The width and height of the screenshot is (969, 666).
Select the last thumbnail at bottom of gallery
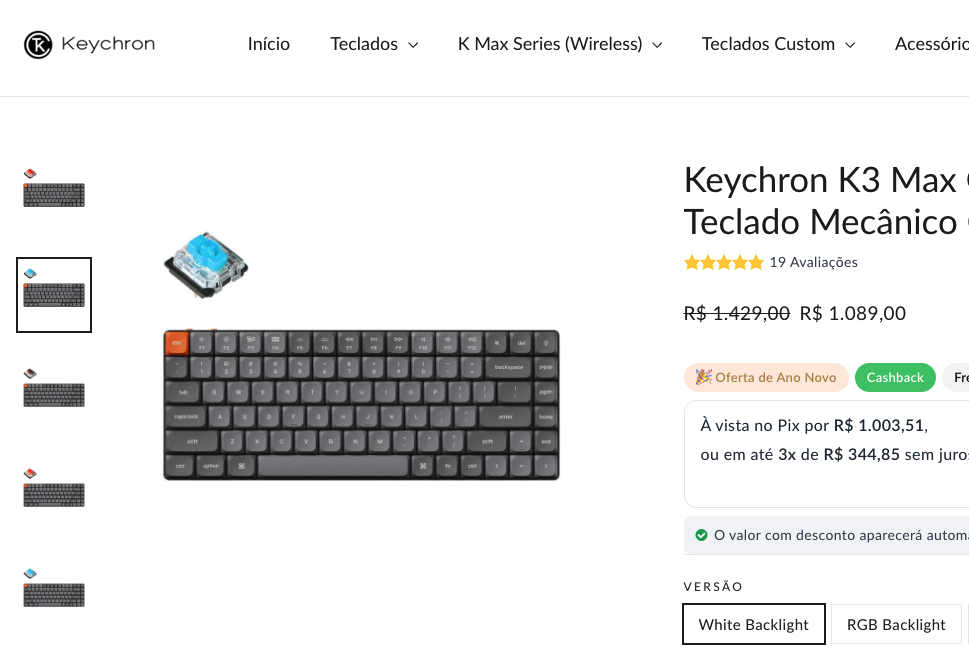54,589
